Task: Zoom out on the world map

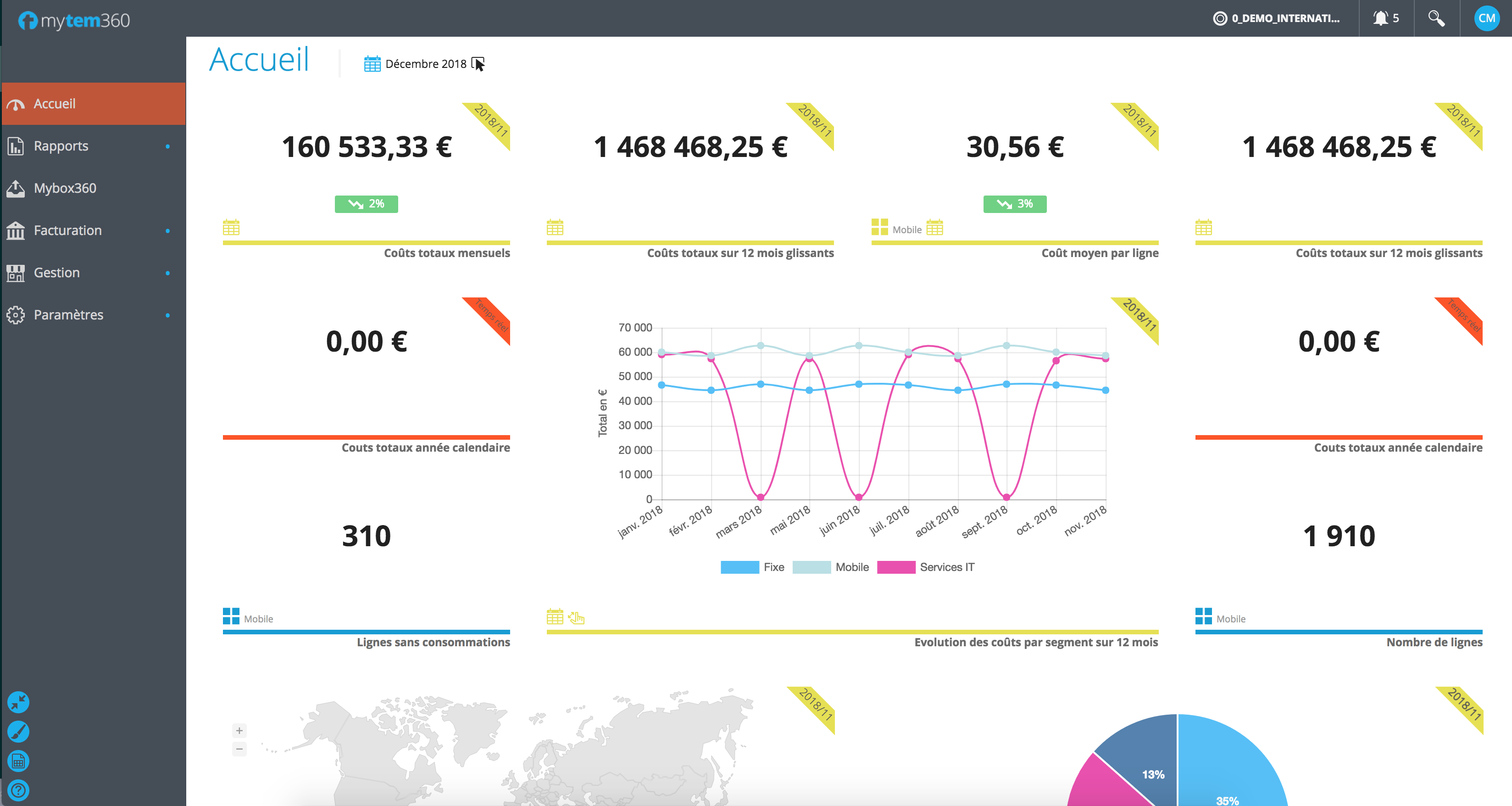Action: click(x=239, y=749)
